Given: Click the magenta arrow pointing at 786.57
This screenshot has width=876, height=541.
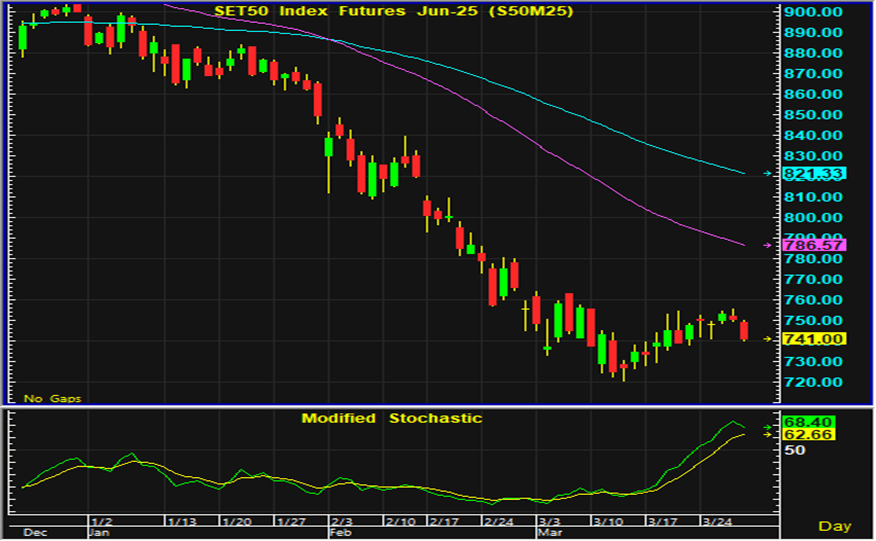Looking at the screenshot, I should [768, 245].
